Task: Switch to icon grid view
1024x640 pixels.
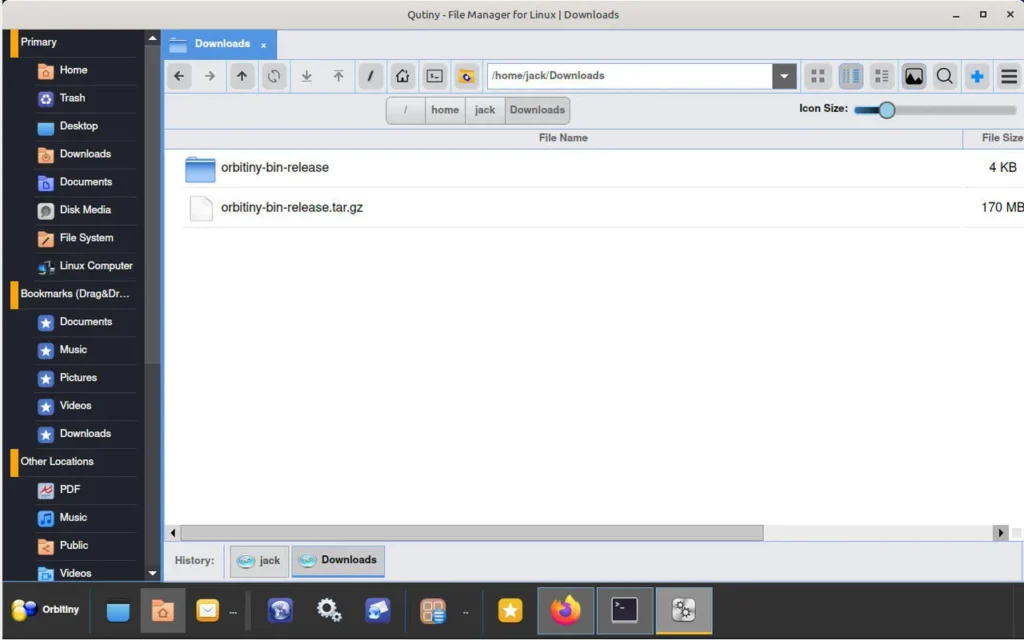Action: (818, 76)
